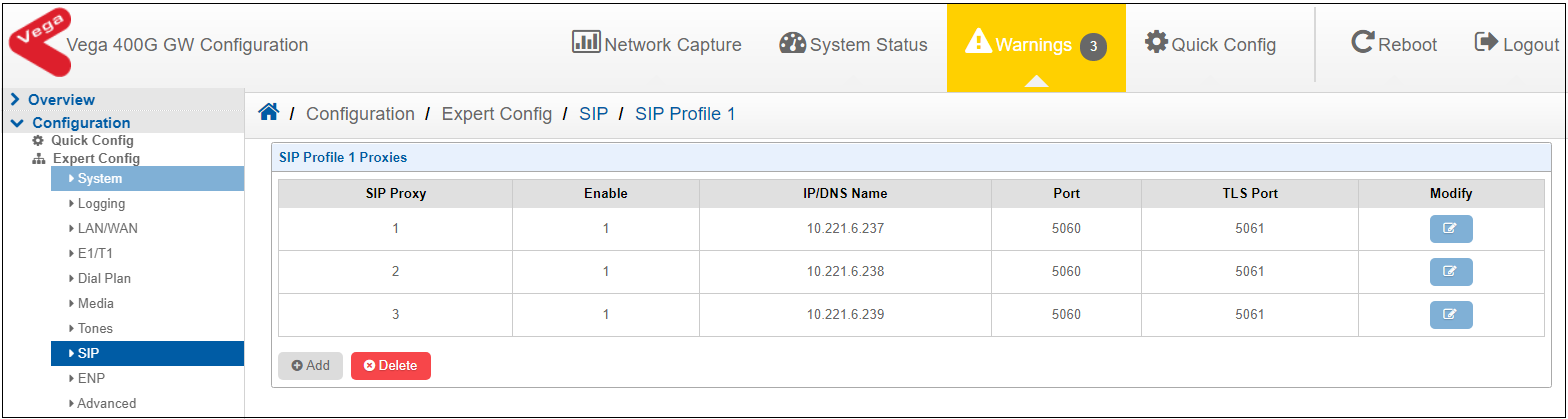Open Network Capture from top bar
Screen dimensions: 1568x419
[656, 44]
